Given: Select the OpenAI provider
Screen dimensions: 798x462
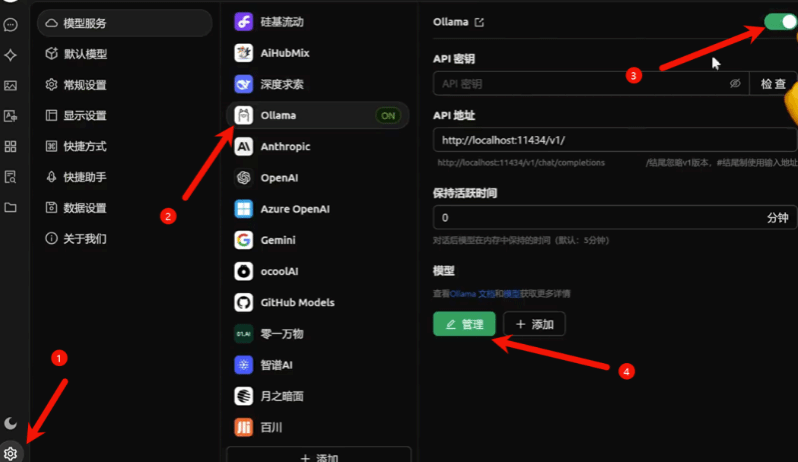Looking at the screenshot, I should [318, 178].
